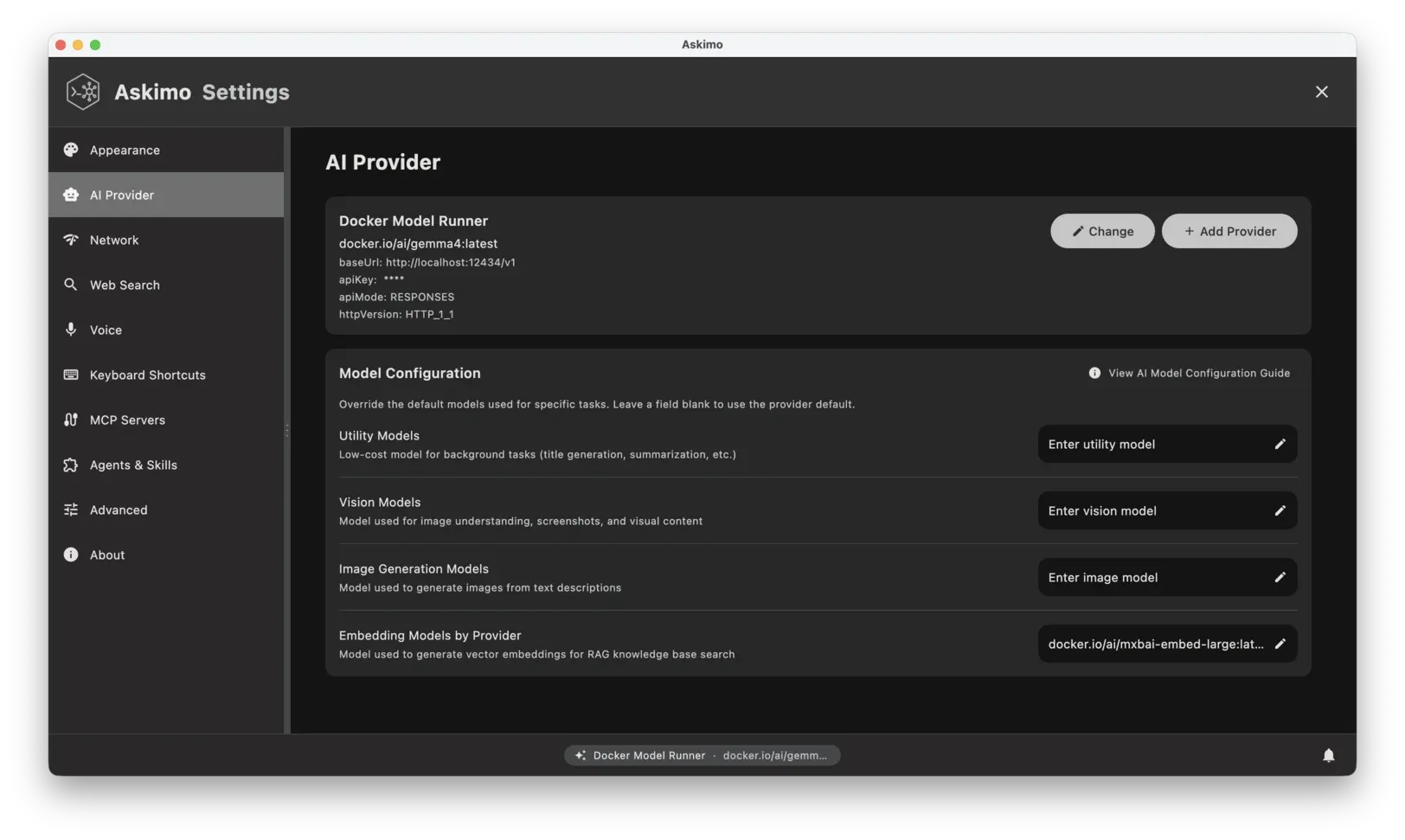Open Voice settings section
Viewport: 1405px width, 840px height.
[166, 330]
